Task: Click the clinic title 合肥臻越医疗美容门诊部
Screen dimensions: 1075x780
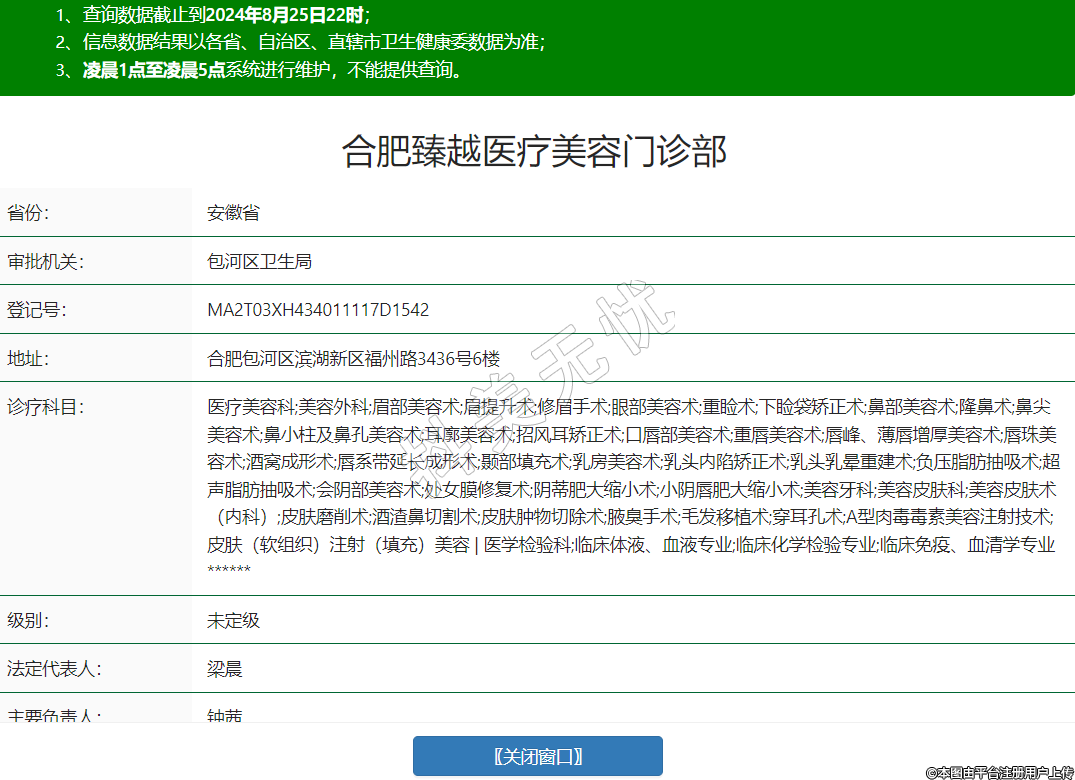Action: tap(534, 151)
